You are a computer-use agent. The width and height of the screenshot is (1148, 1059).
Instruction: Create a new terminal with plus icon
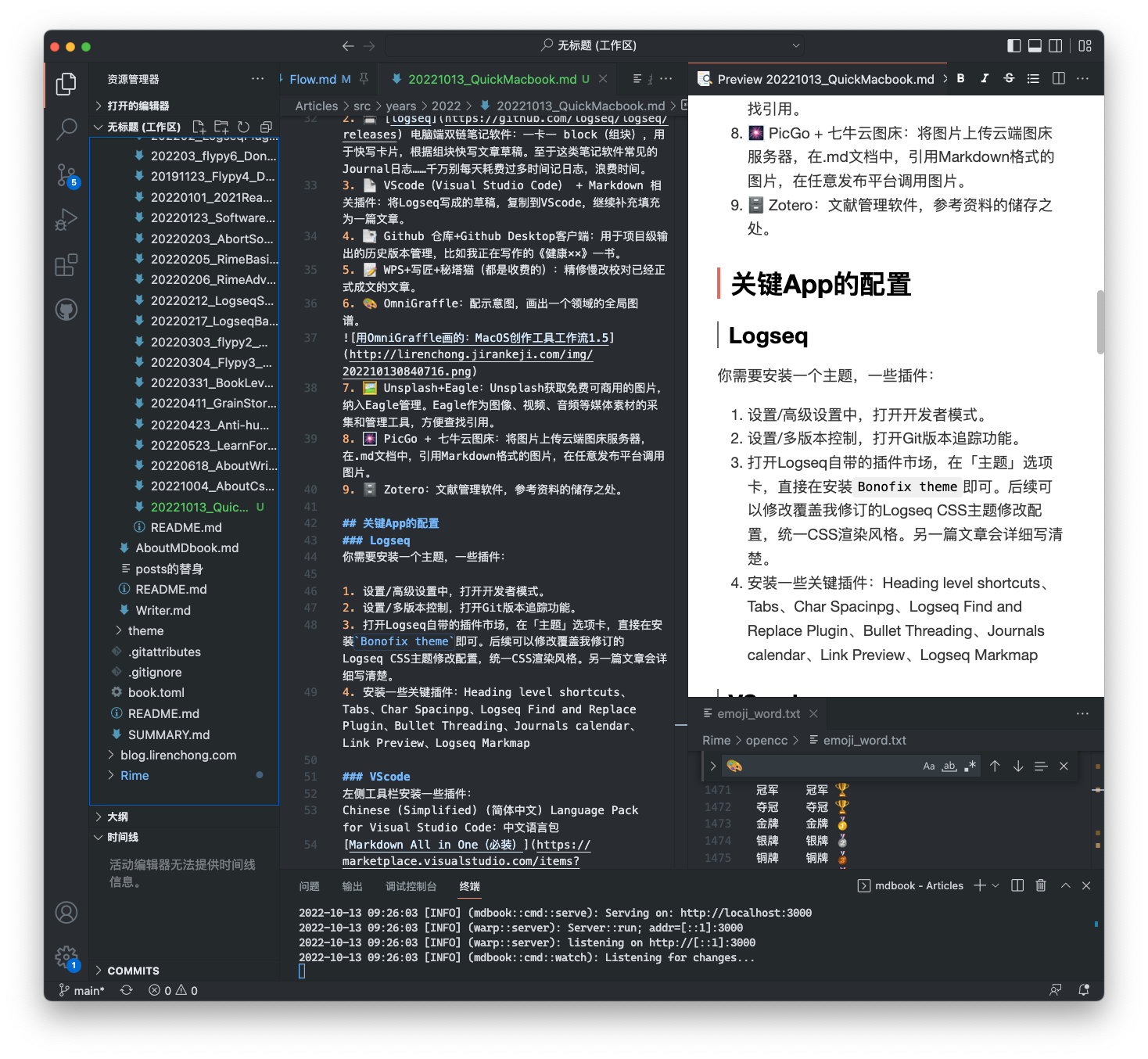tap(979, 885)
